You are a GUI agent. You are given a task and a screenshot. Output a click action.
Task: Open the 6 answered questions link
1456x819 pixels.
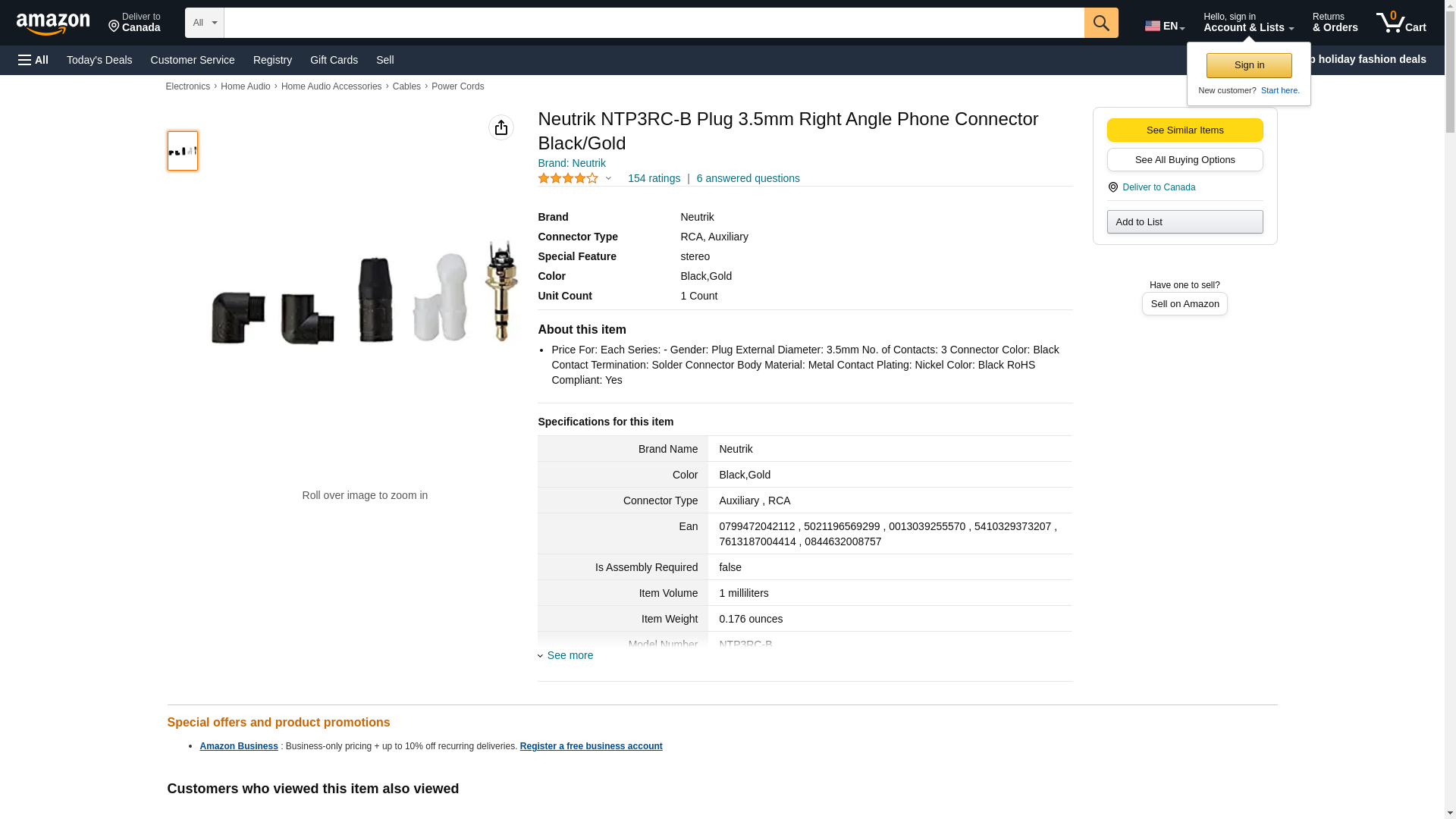click(748, 178)
